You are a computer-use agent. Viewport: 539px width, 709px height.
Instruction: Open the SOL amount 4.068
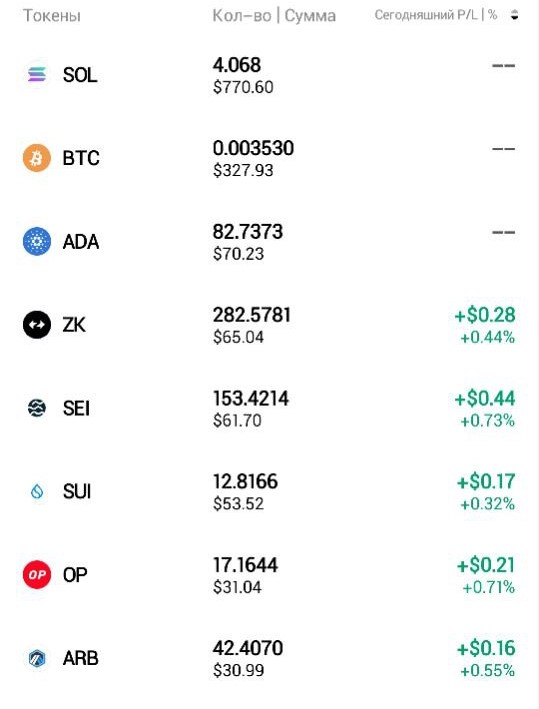[237, 65]
